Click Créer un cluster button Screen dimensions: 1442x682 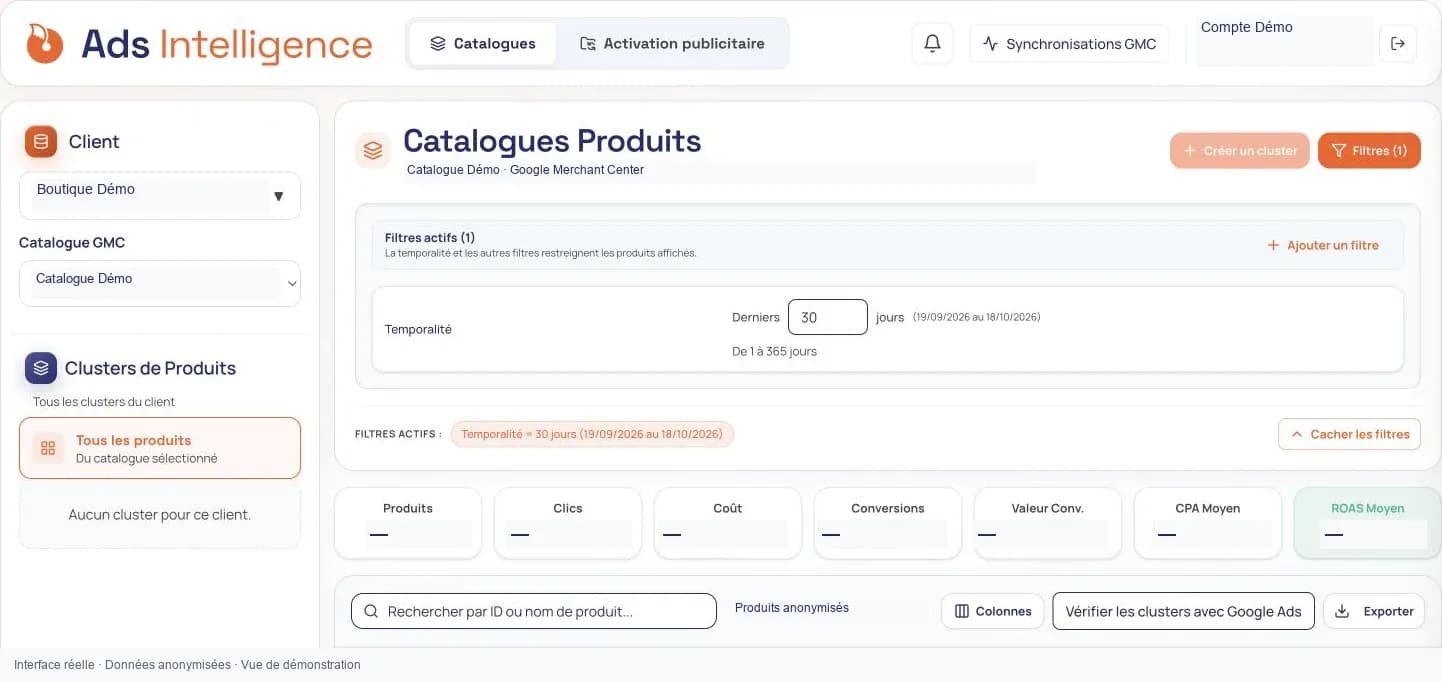tap(1240, 151)
